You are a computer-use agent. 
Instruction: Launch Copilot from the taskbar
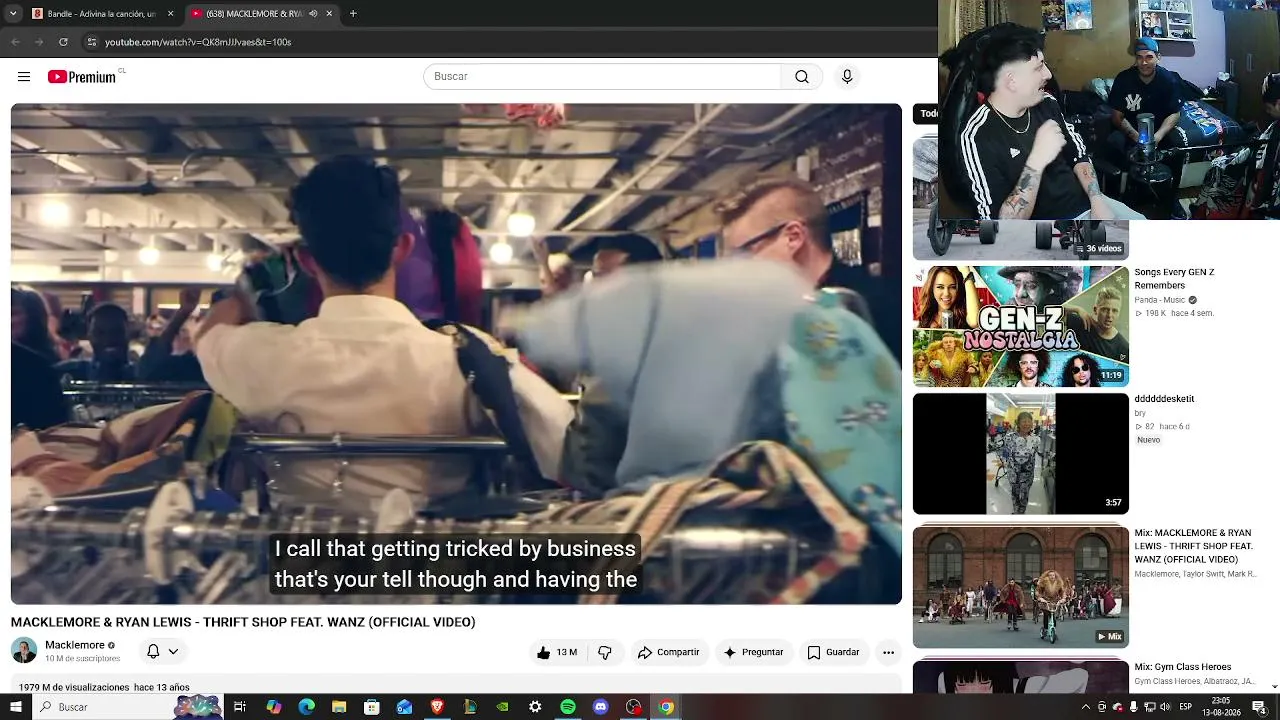[x=274, y=707]
